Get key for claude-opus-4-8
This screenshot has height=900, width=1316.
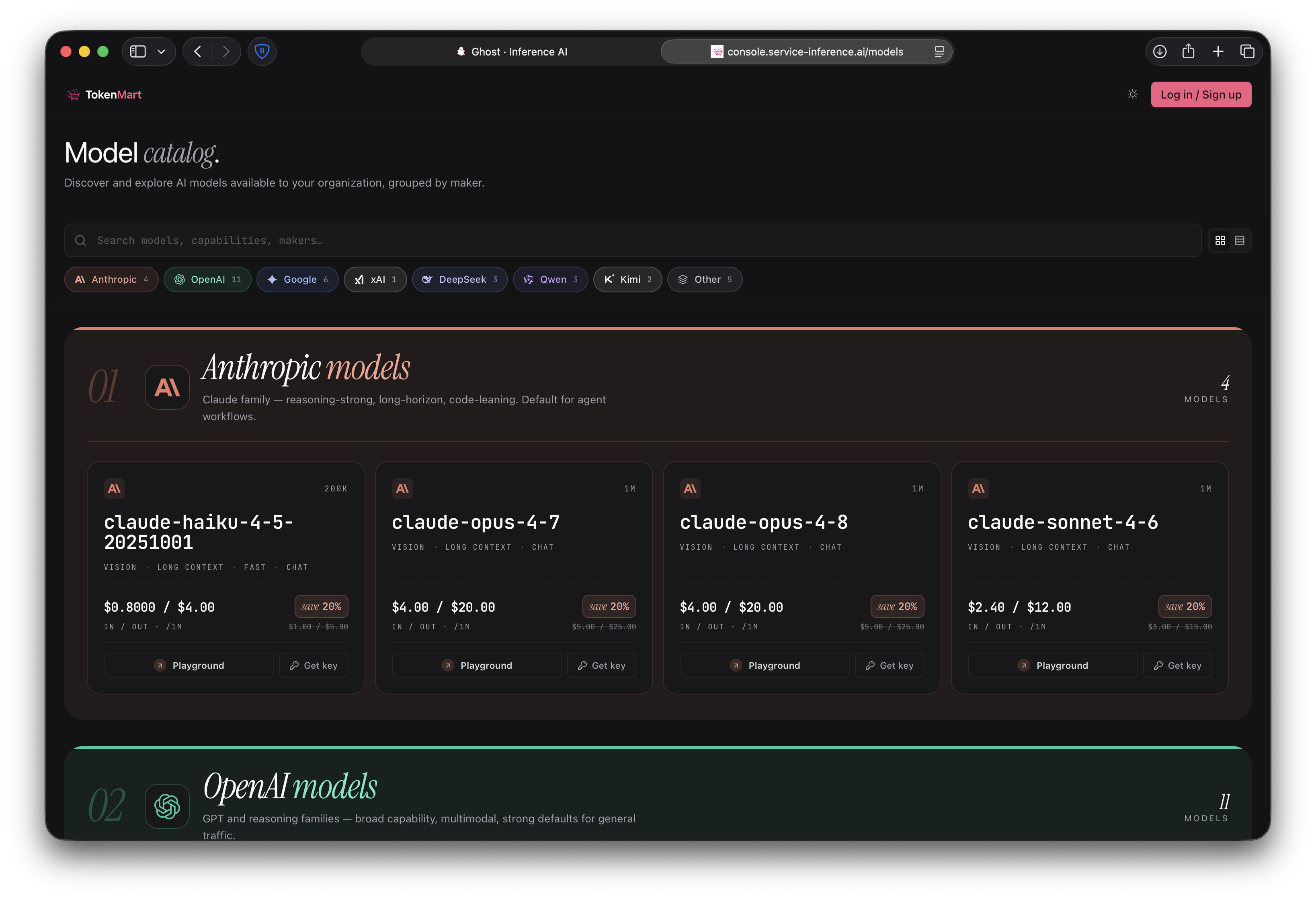click(x=889, y=665)
